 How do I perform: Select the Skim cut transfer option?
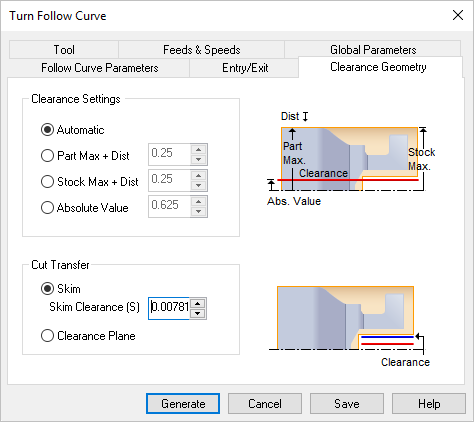pos(61,289)
